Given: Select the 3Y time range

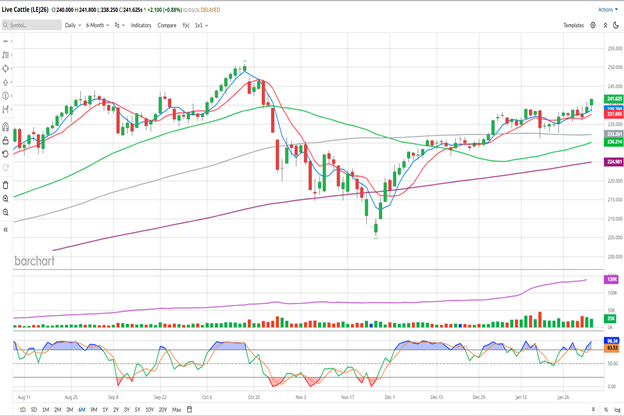Looking at the screenshot, I should (x=127, y=409).
